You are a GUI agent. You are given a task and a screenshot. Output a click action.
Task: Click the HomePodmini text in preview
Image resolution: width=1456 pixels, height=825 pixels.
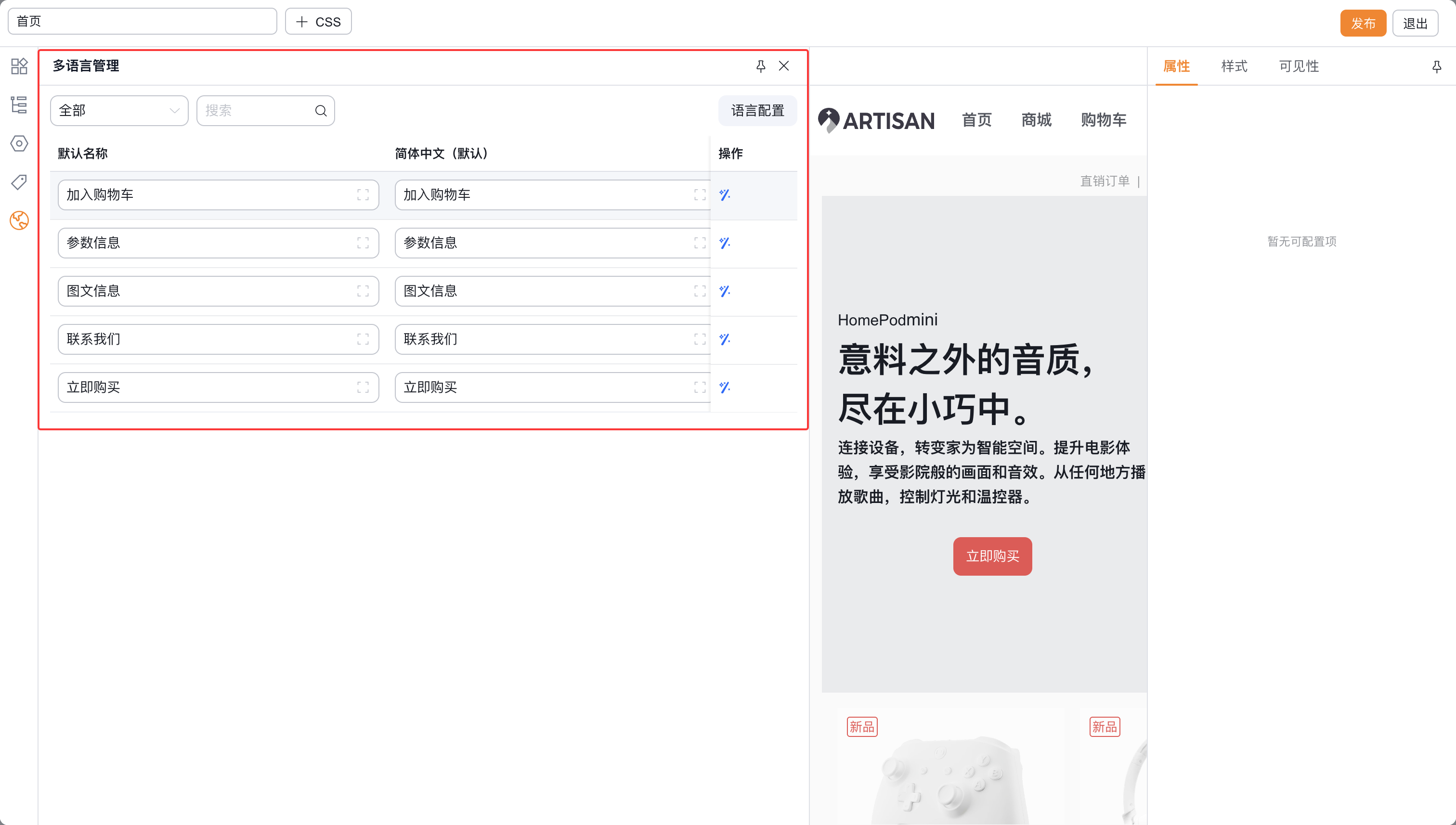(887, 320)
